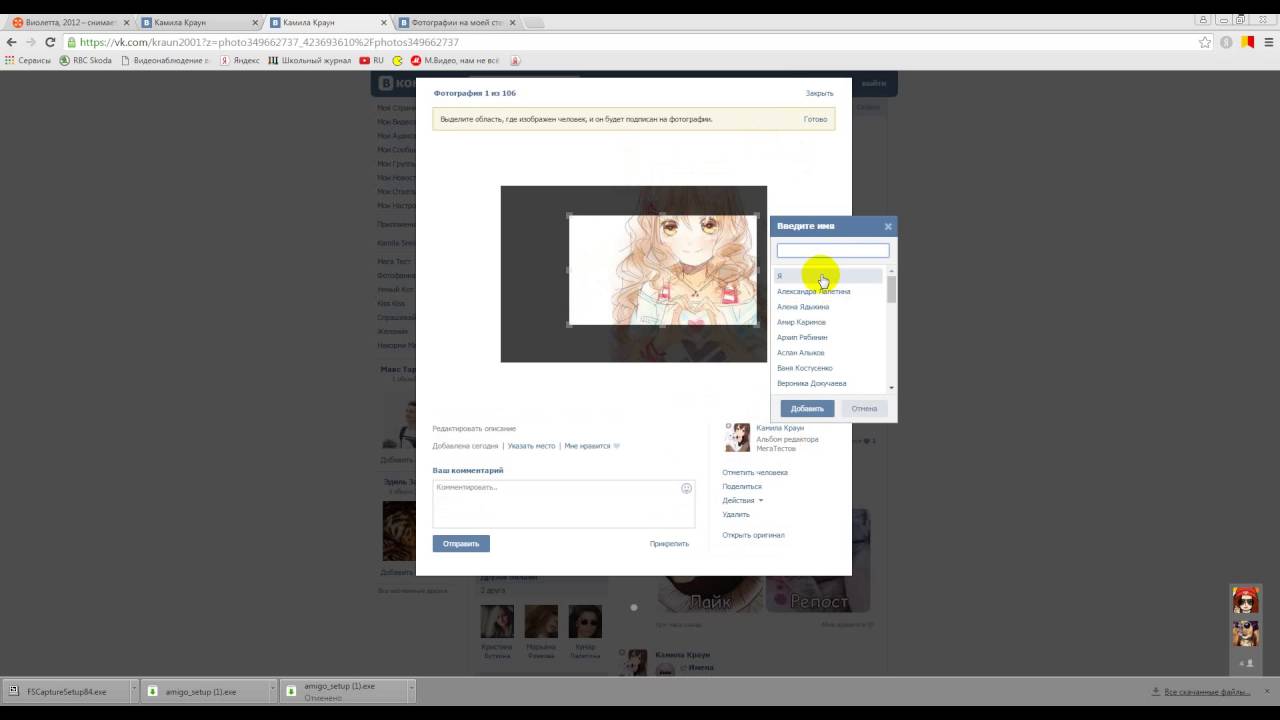Click the Отправить button
1280x720 pixels.
coord(461,544)
